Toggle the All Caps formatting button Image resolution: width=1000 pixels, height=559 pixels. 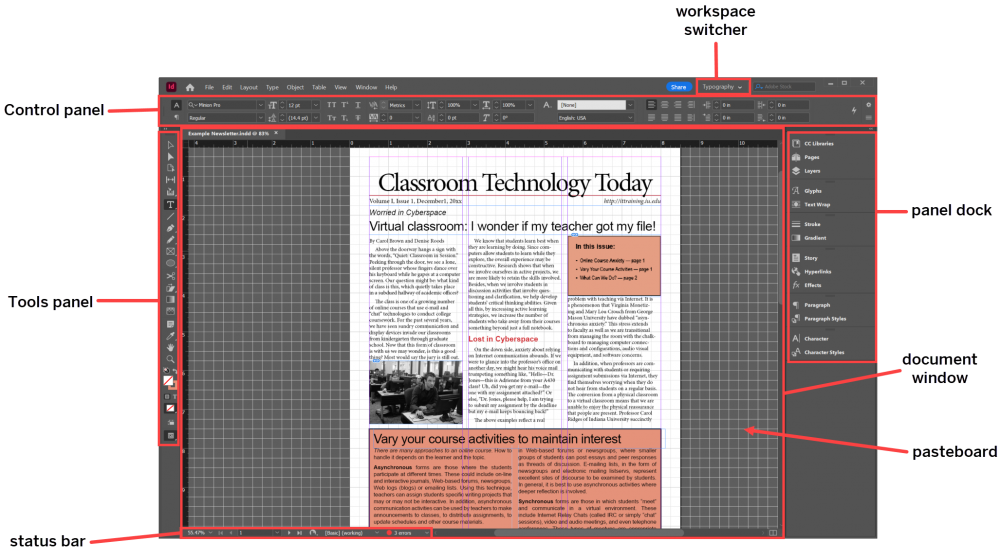332,104
